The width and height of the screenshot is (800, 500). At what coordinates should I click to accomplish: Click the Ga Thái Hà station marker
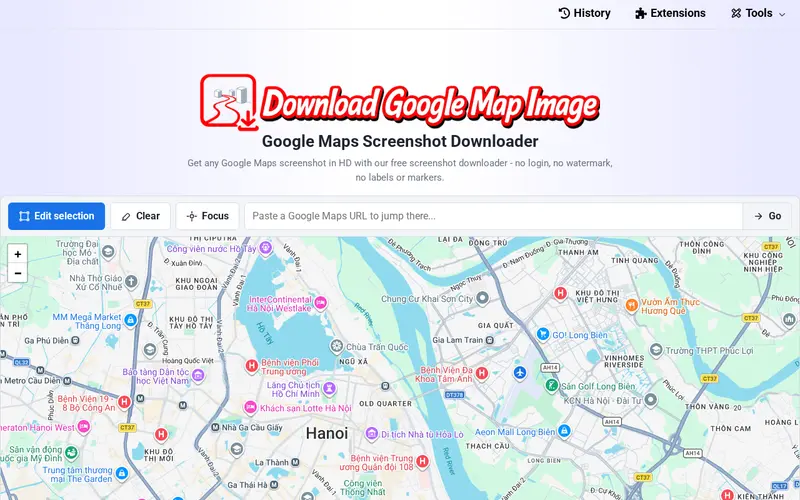pos(274,484)
